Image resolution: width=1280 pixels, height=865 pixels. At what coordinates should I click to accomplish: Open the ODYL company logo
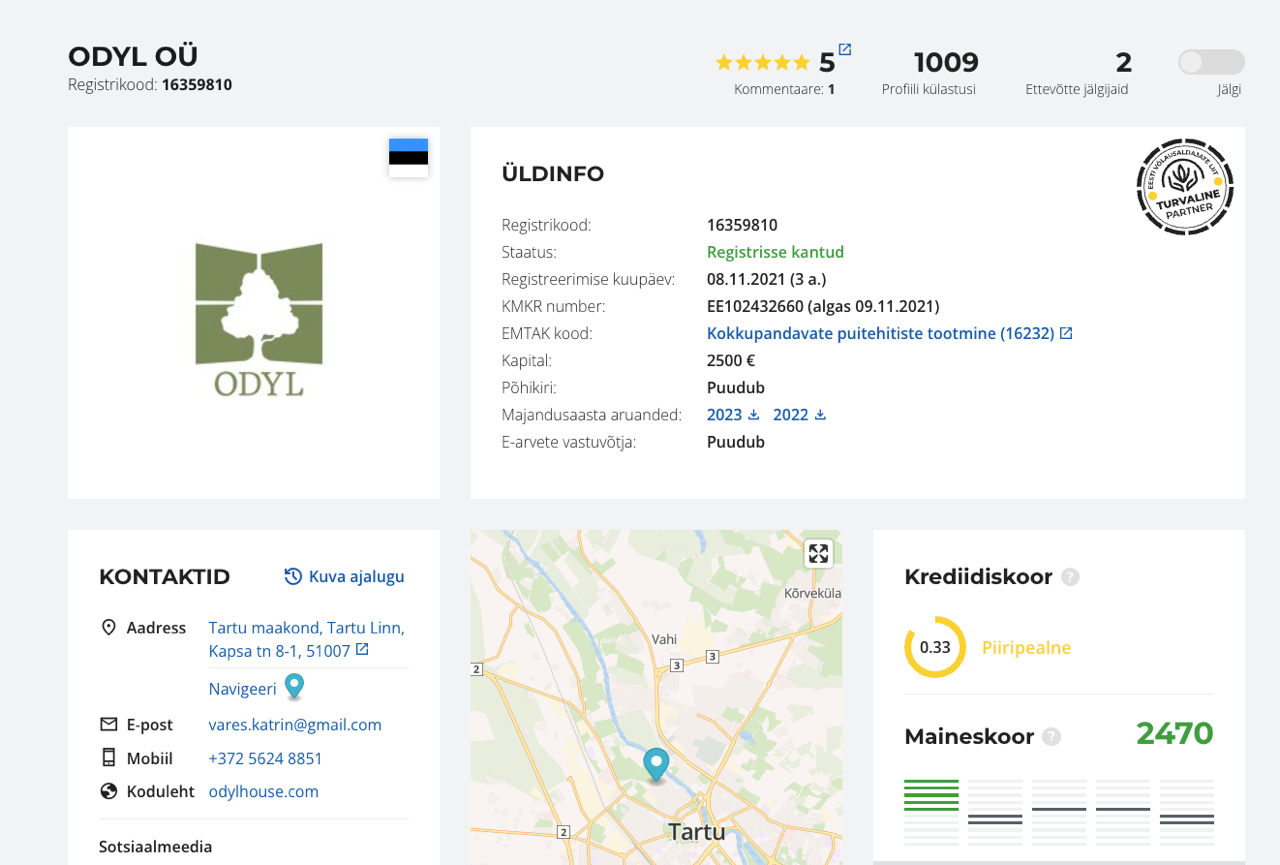coord(259,319)
